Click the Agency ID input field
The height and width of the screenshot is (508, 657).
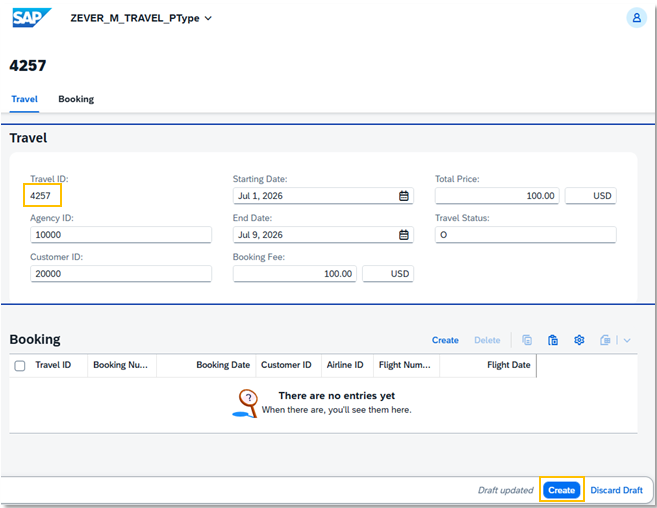click(x=121, y=235)
